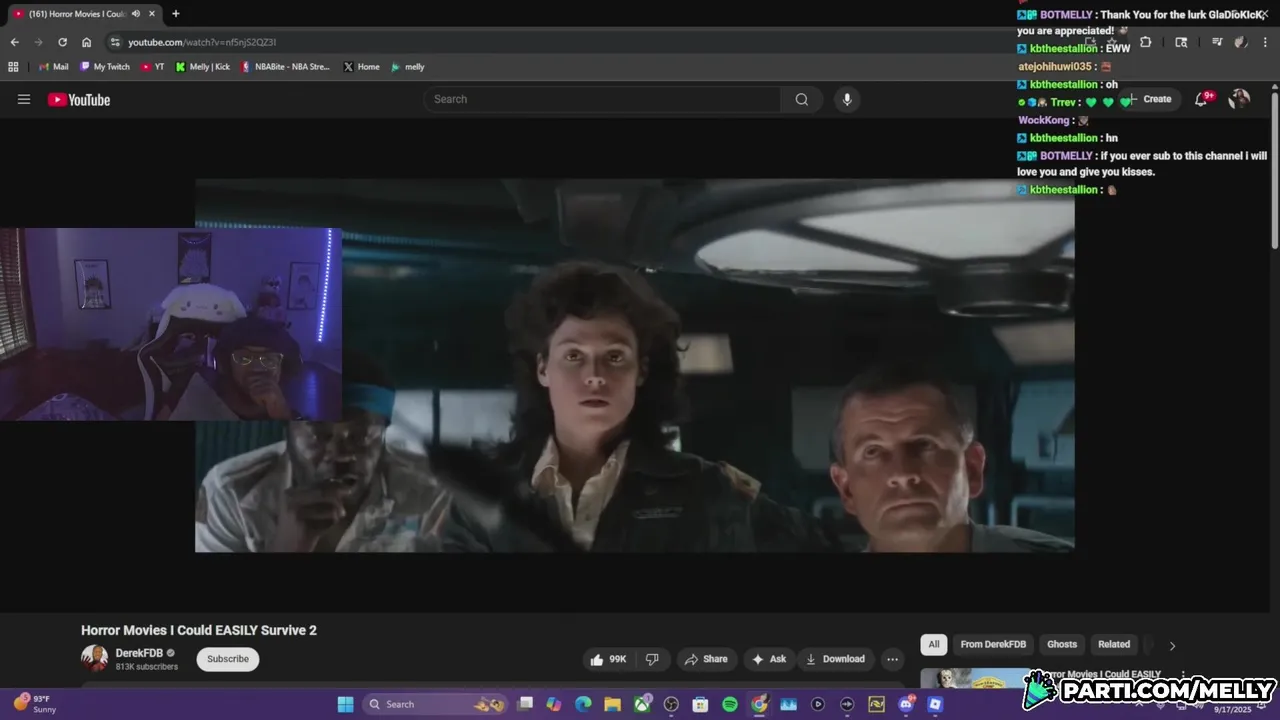Open the melly bookmark
Image resolution: width=1280 pixels, height=720 pixels.
(x=408, y=67)
